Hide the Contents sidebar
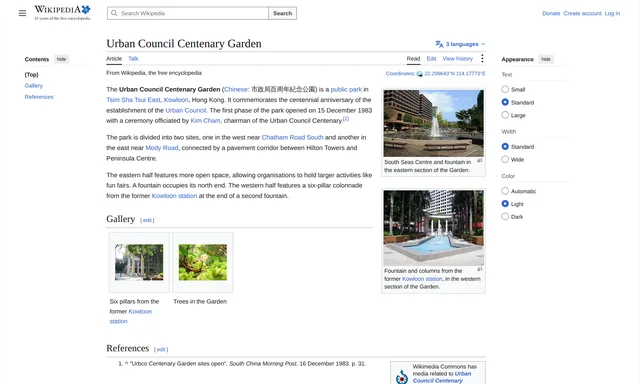This screenshot has width=640, height=384. 61,59
